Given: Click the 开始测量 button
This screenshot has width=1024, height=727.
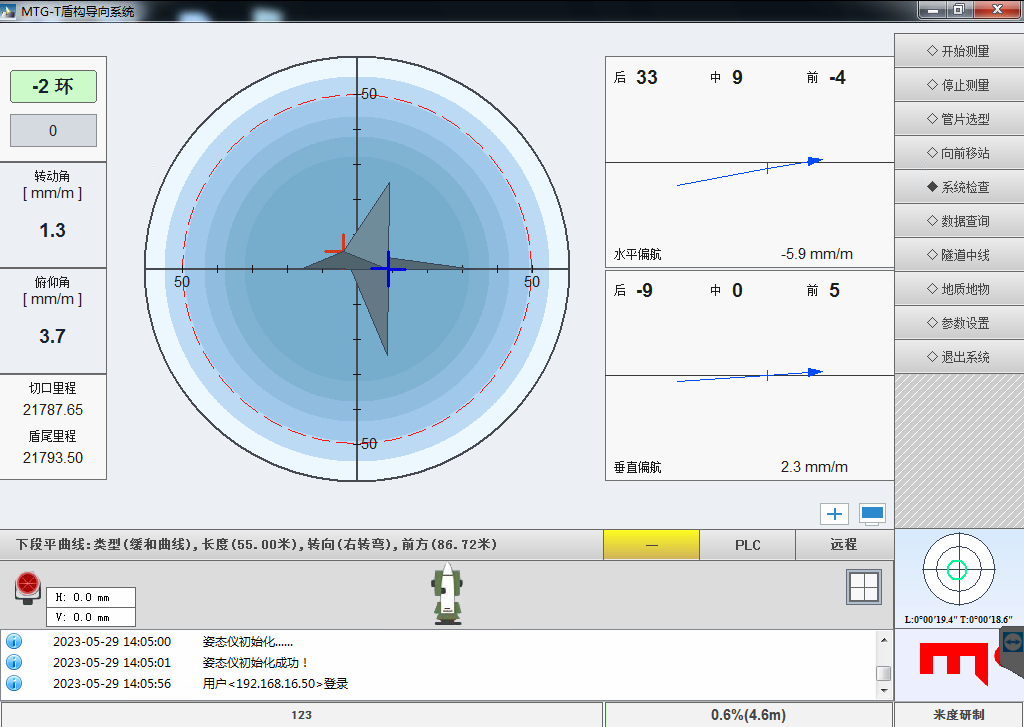Looking at the screenshot, I should [959, 51].
